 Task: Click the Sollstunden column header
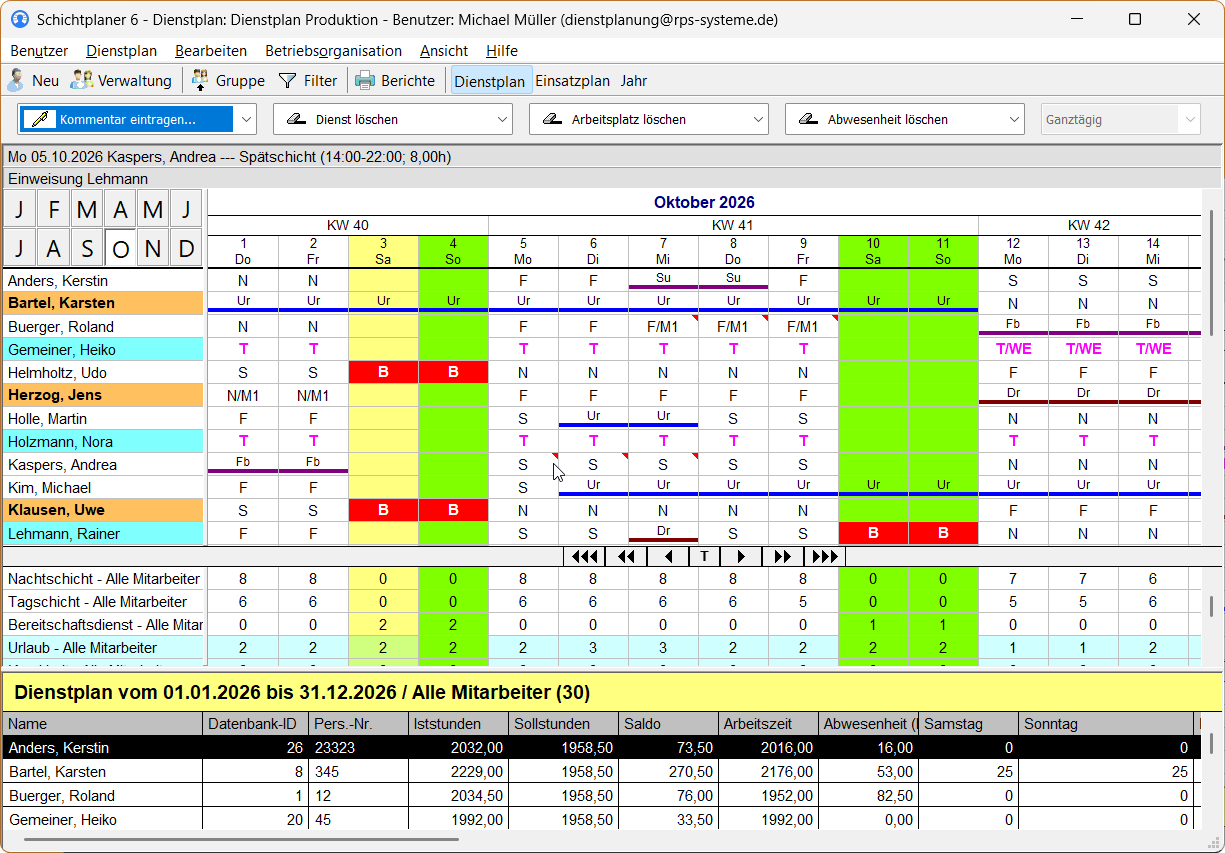pyautogui.click(x=564, y=724)
